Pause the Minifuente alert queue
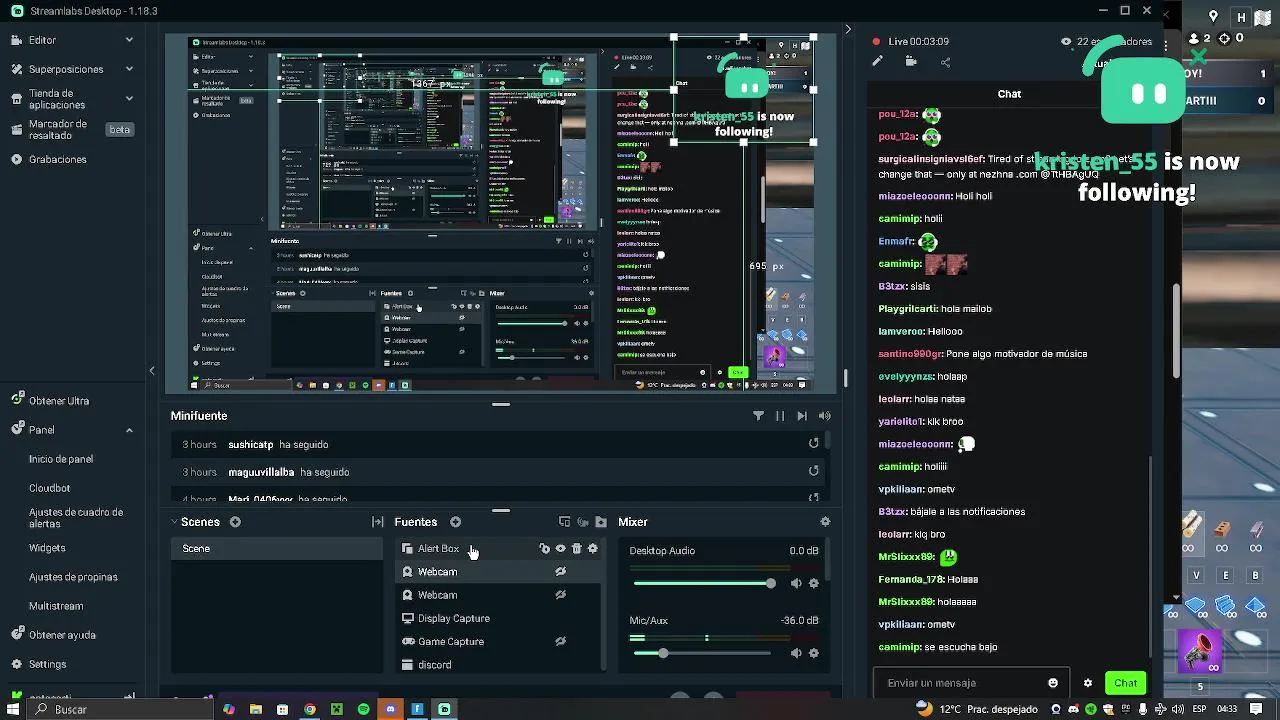 pyautogui.click(x=780, y=416)
